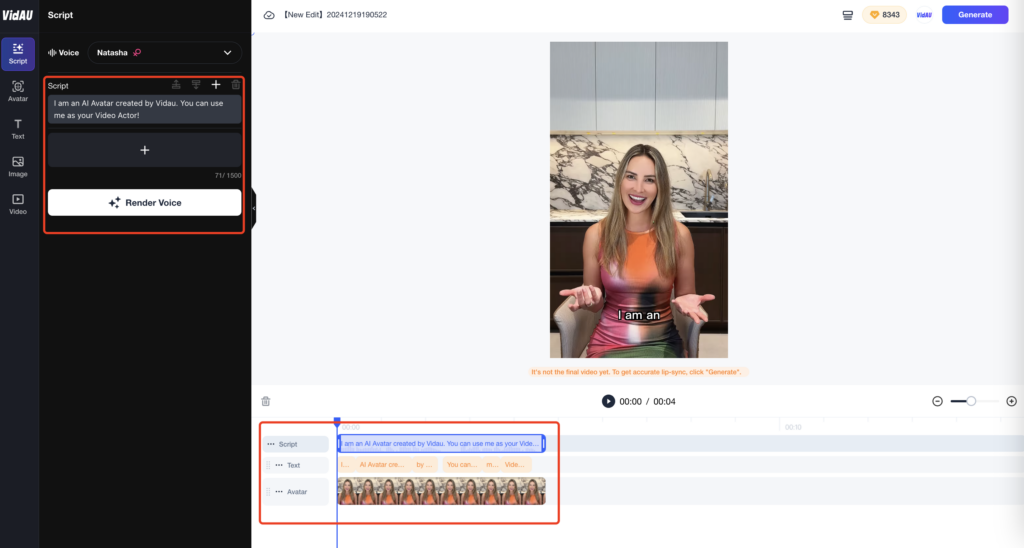Select the "by ..." text clip
This screenshot has height=548, width=1024.
[x=424, y=464]
